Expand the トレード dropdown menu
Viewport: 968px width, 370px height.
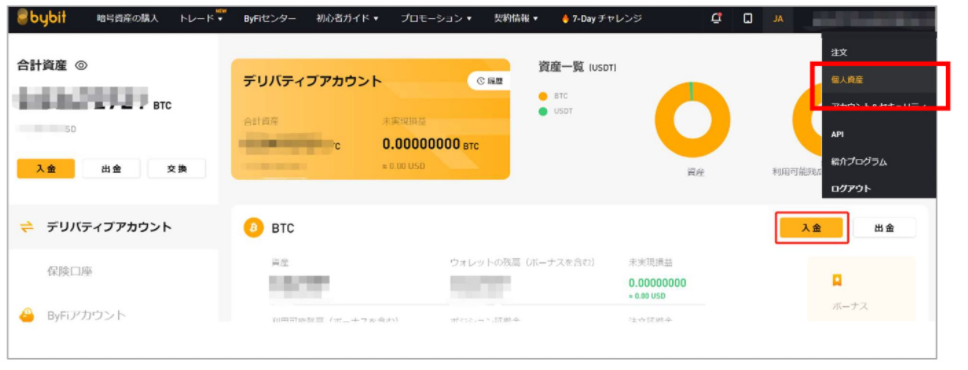click(201, 19)
